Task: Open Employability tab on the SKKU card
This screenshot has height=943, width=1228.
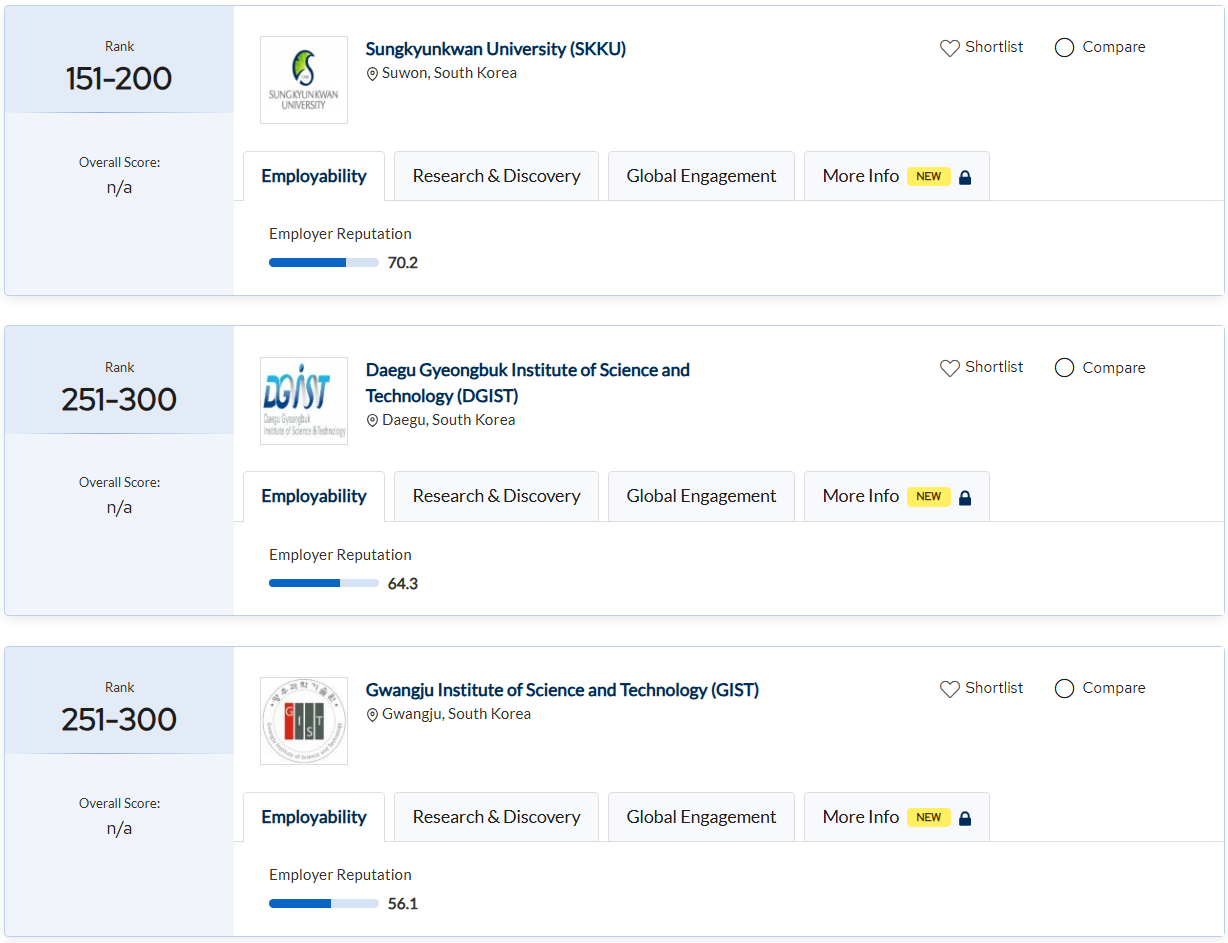Action: click(x=314, y=176)
